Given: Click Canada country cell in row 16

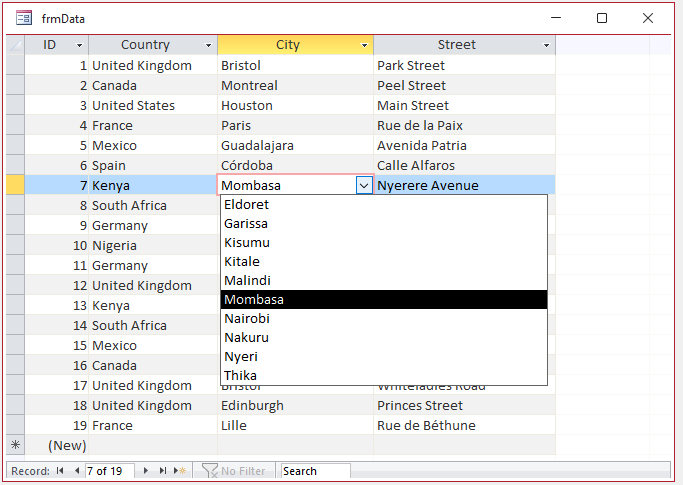Looking at the screenshot, I should (x=153, y=365).
